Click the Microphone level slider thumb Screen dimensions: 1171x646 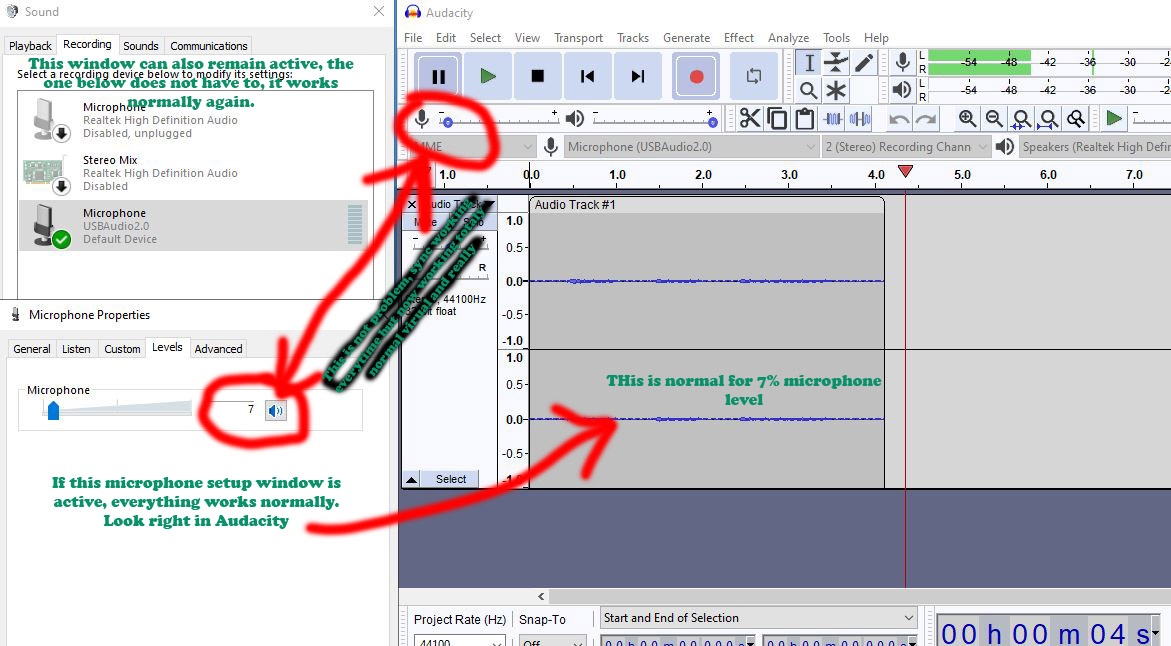53,410
